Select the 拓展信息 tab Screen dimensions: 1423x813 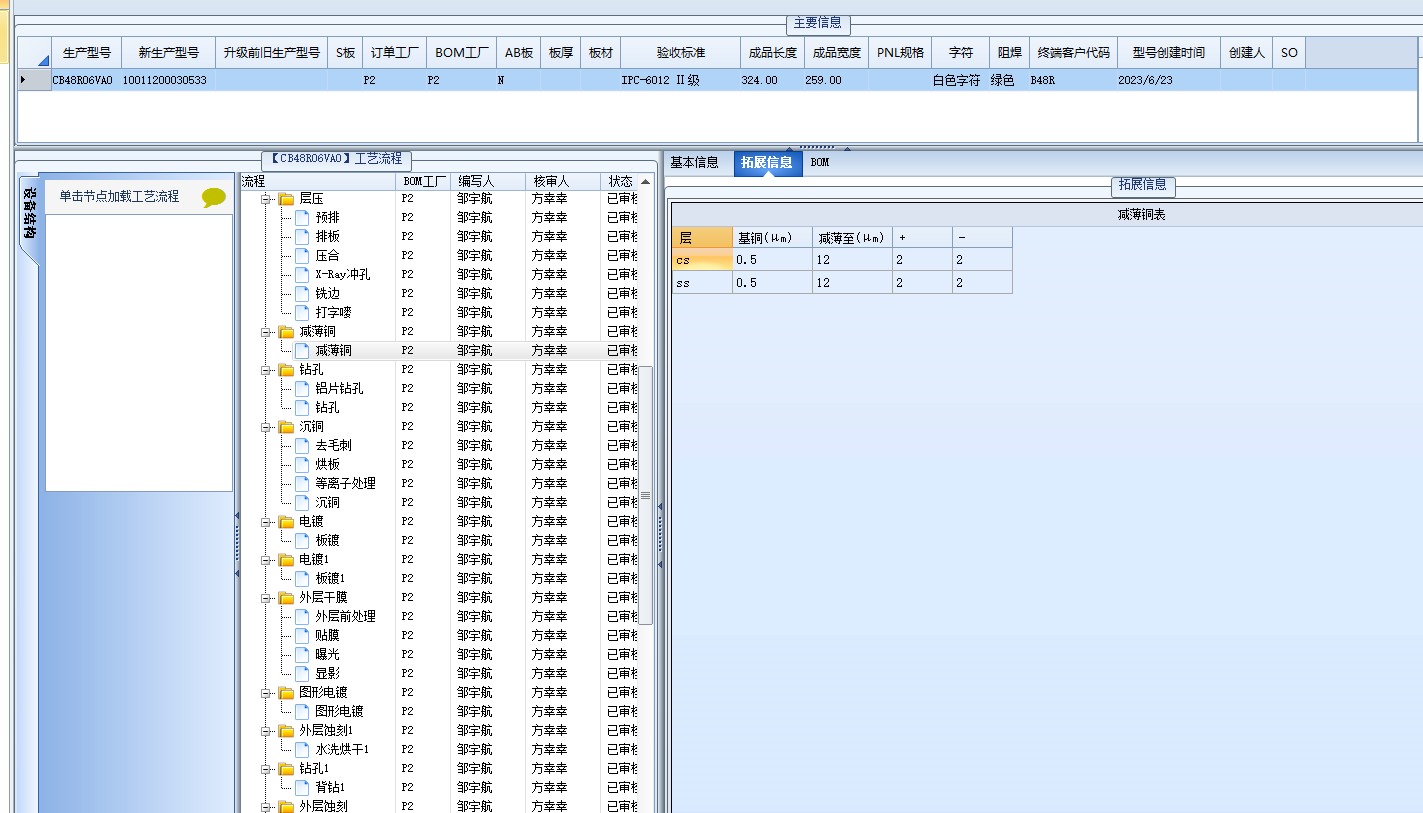click(x=767, y=163)
